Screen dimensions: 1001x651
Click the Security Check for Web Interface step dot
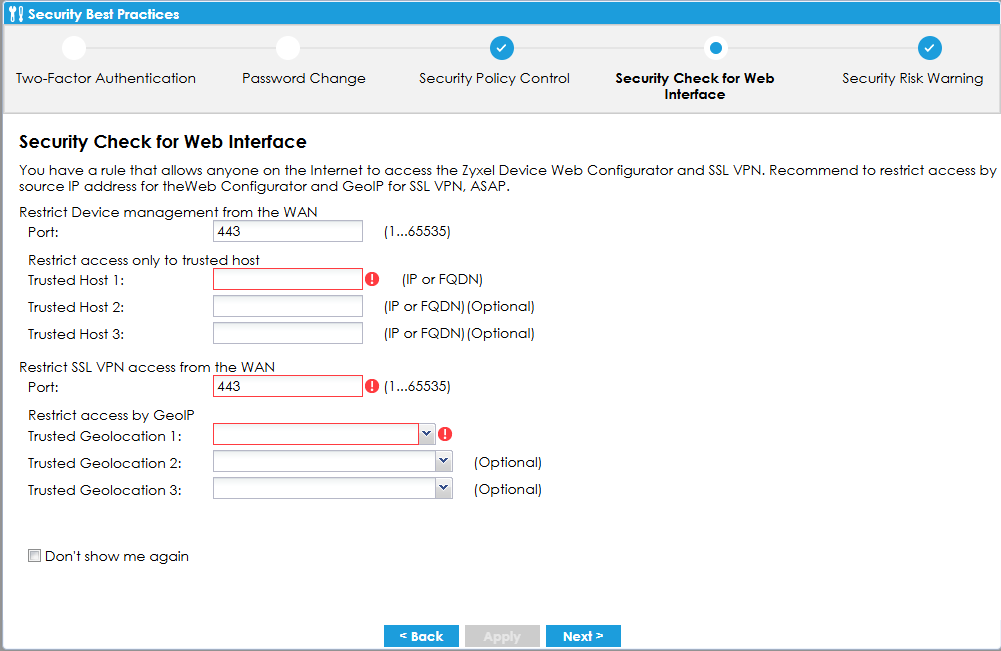tap(716, 48)
